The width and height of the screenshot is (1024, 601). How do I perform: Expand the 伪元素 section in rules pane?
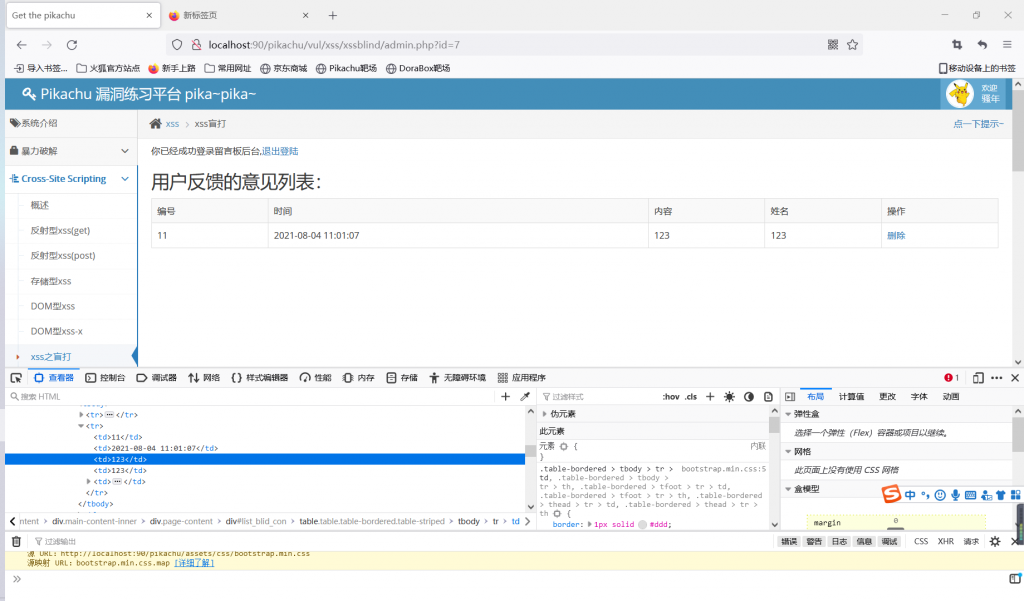coord(545,414)
